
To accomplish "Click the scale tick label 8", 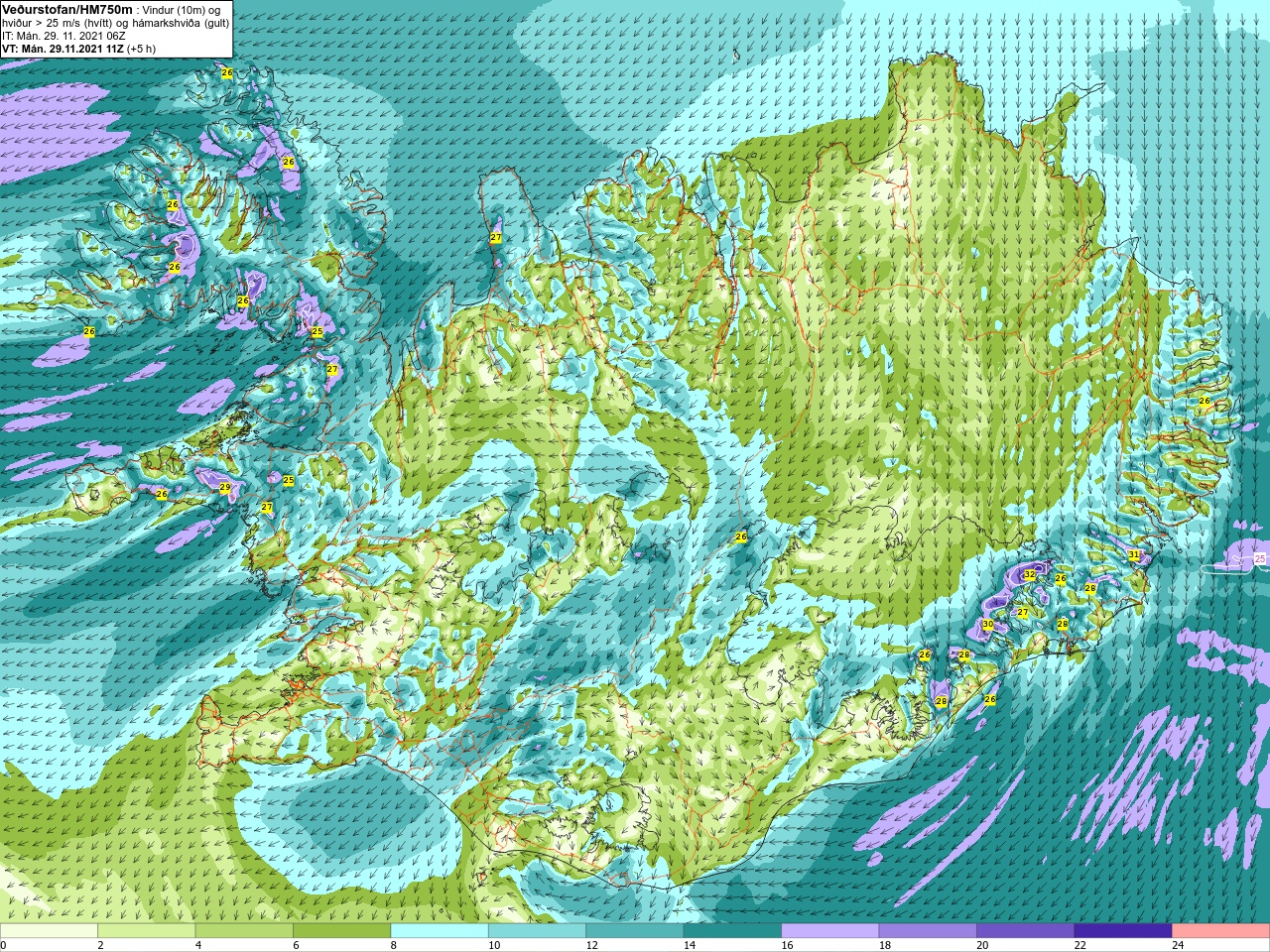I will coord(394,945).
